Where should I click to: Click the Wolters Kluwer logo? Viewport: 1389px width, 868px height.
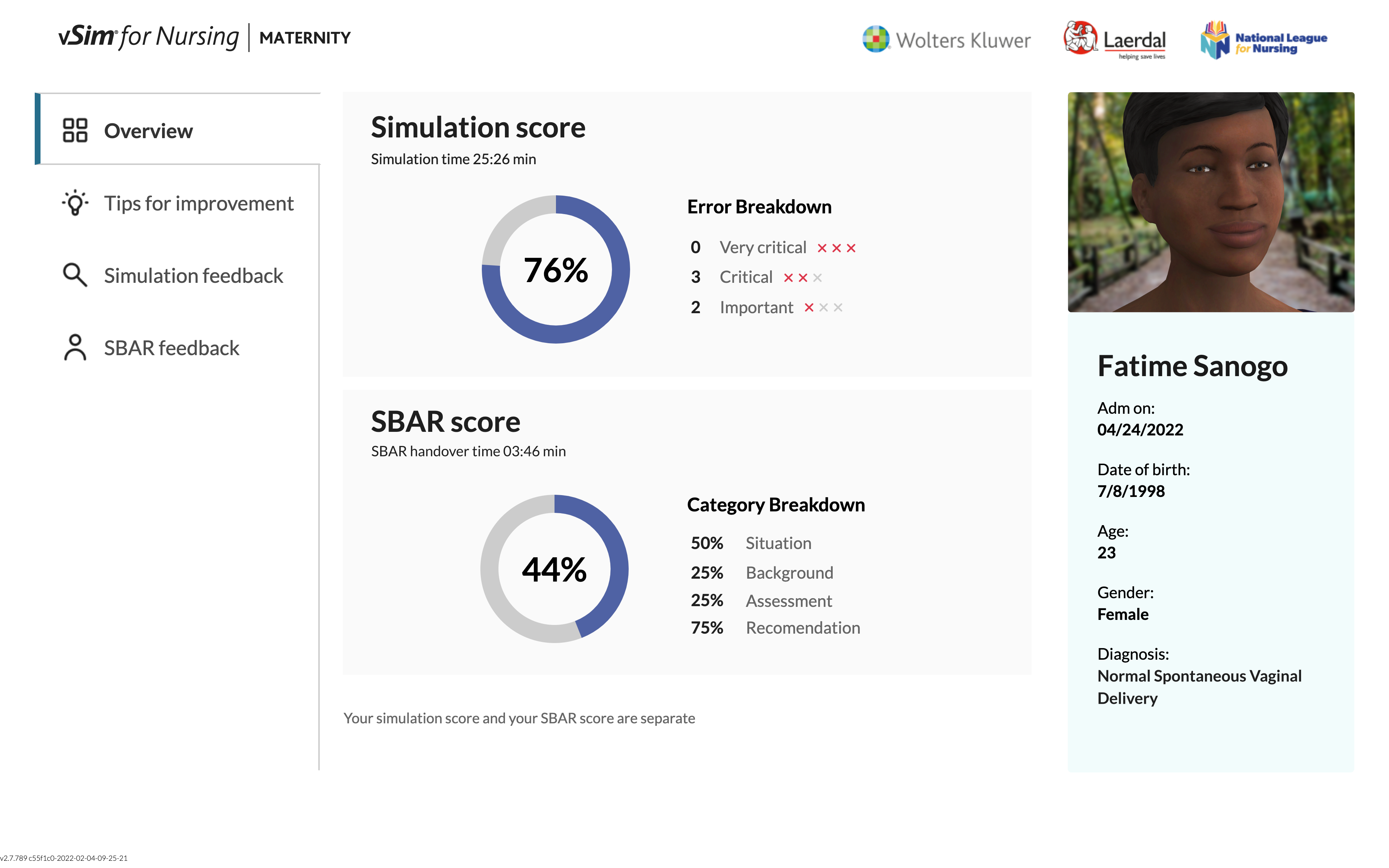[x=946, y=40]
